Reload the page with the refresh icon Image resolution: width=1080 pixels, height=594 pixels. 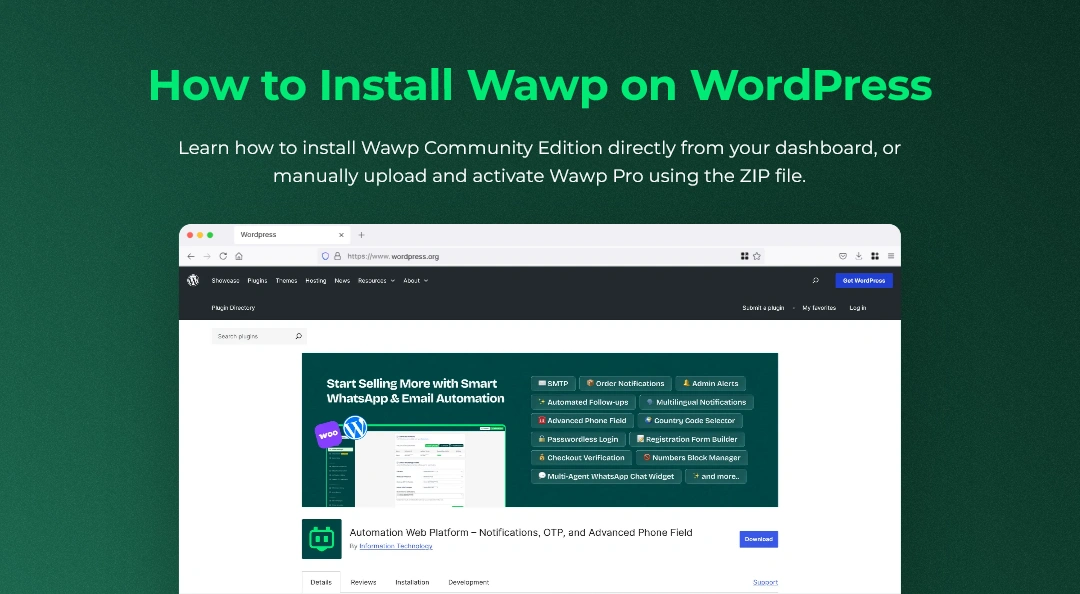223,256
